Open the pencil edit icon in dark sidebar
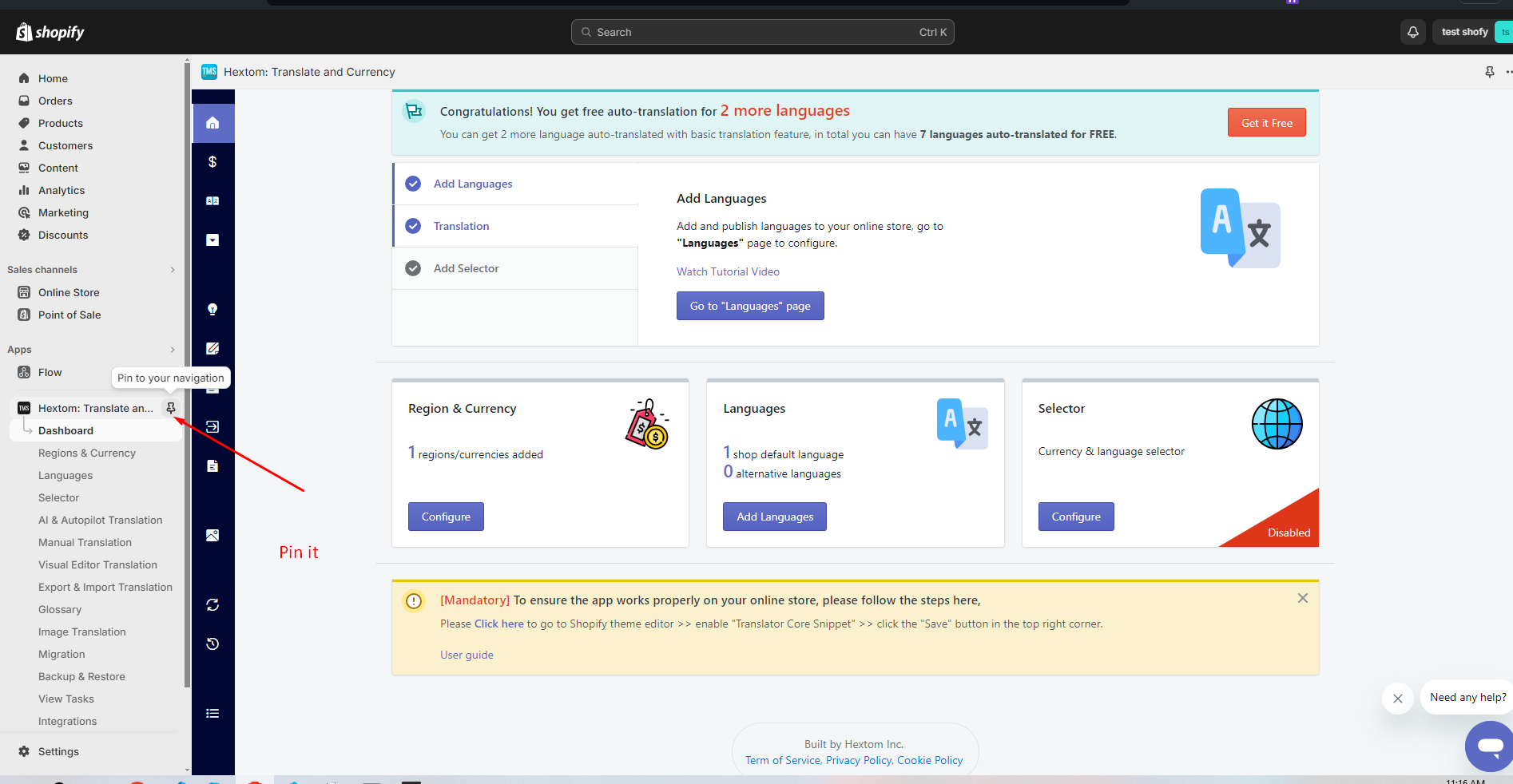 pyautogui.click(x=212, y=349)
